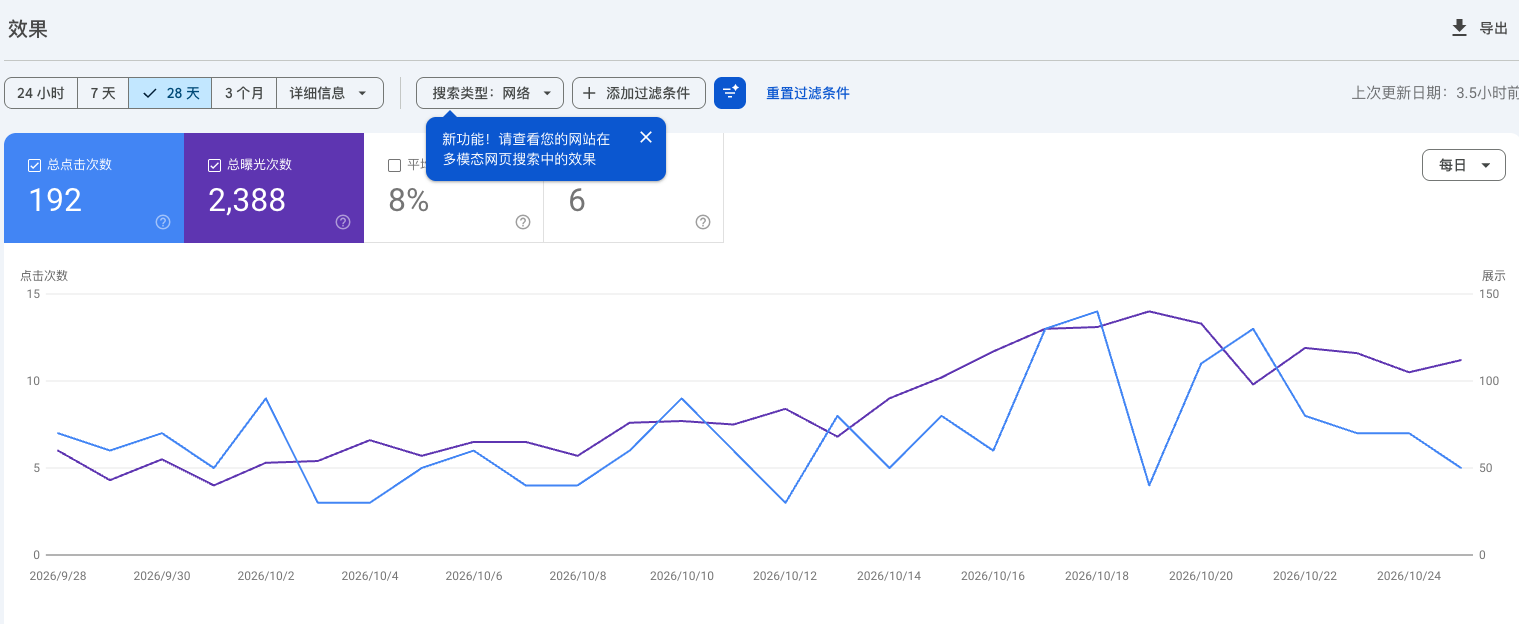The height and width of the screenshot is (624, 1519).
Task: Click the 效果 page heading
Action: point(28,29)
